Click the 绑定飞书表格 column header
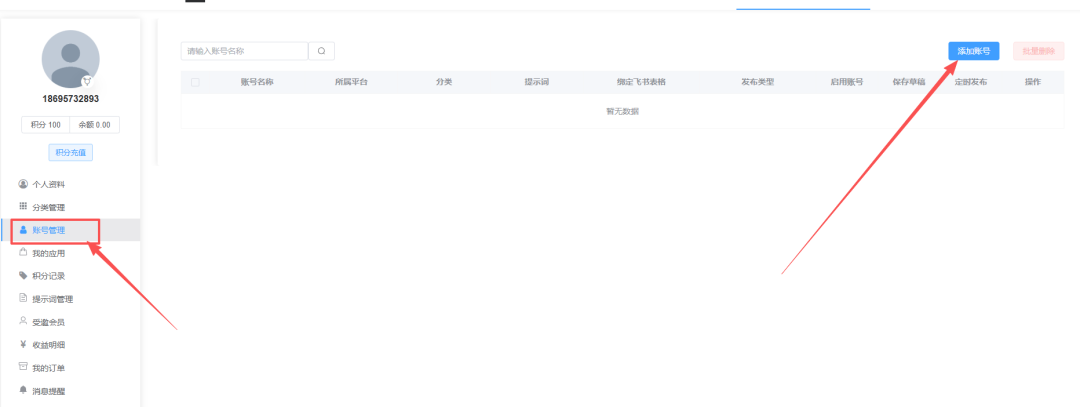 [641, 82]
